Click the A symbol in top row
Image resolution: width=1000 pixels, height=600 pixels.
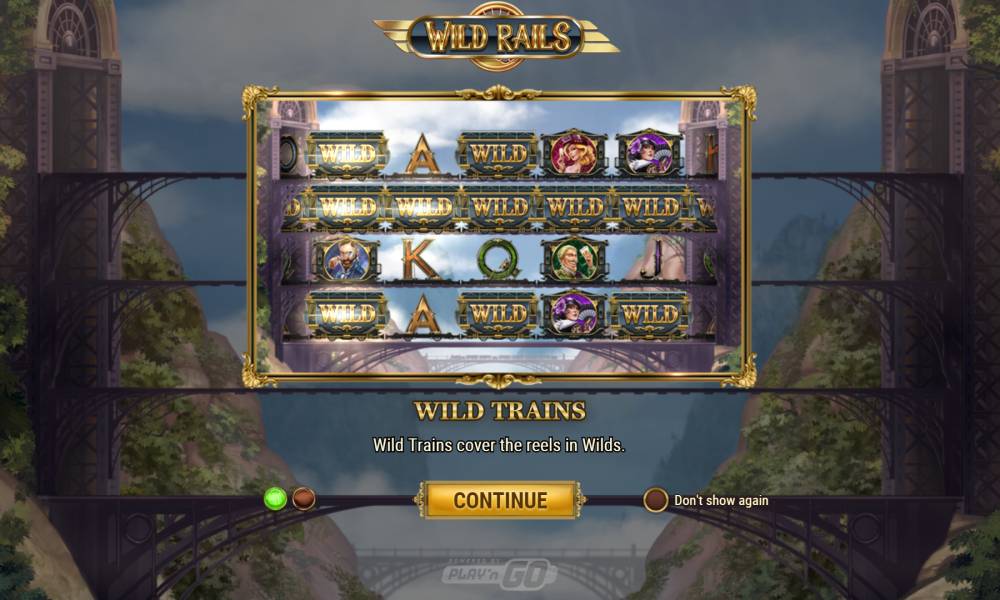[x=423, y=154]
